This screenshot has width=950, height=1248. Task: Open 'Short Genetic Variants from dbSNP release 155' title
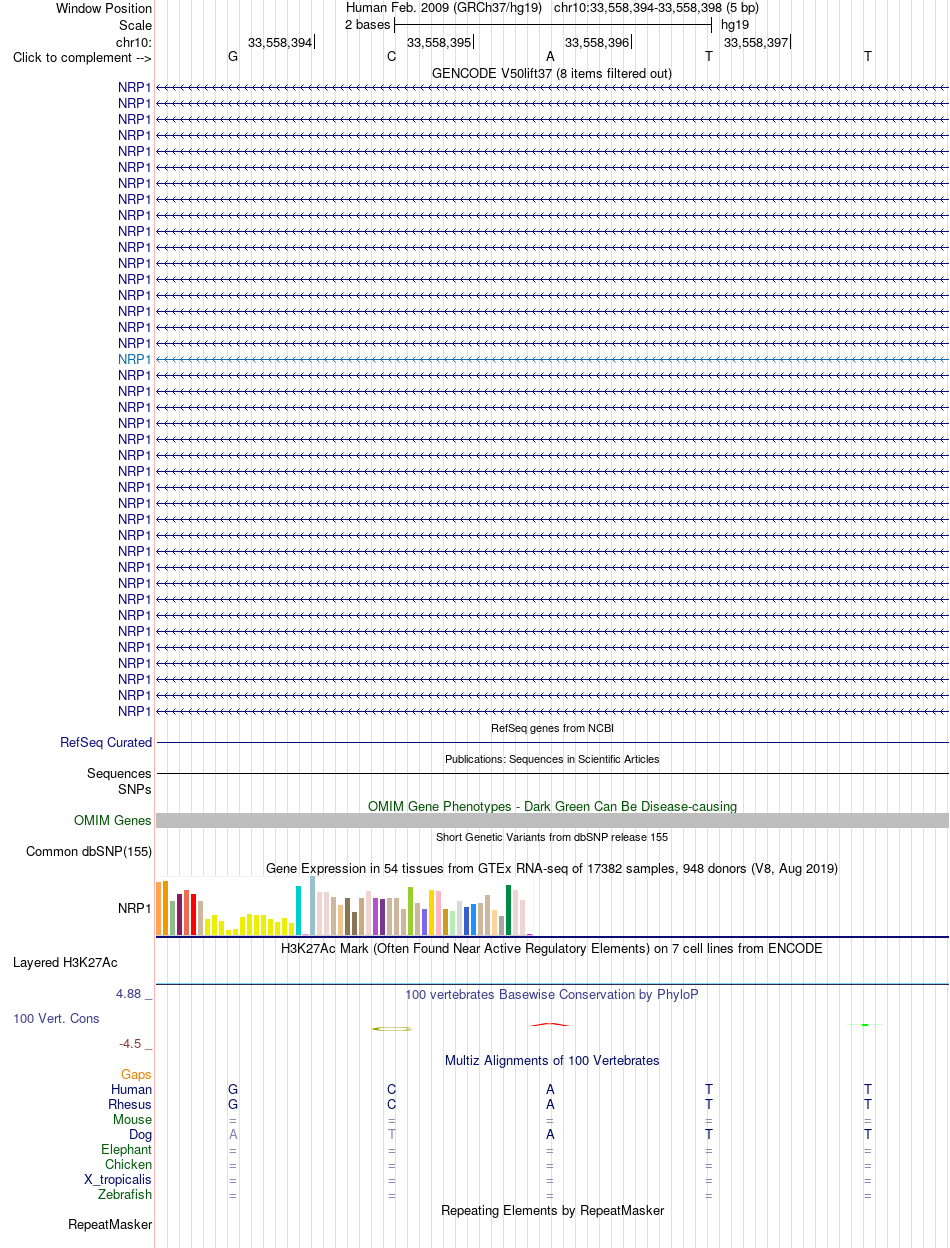pyautogui.click(x=552, y=837)
